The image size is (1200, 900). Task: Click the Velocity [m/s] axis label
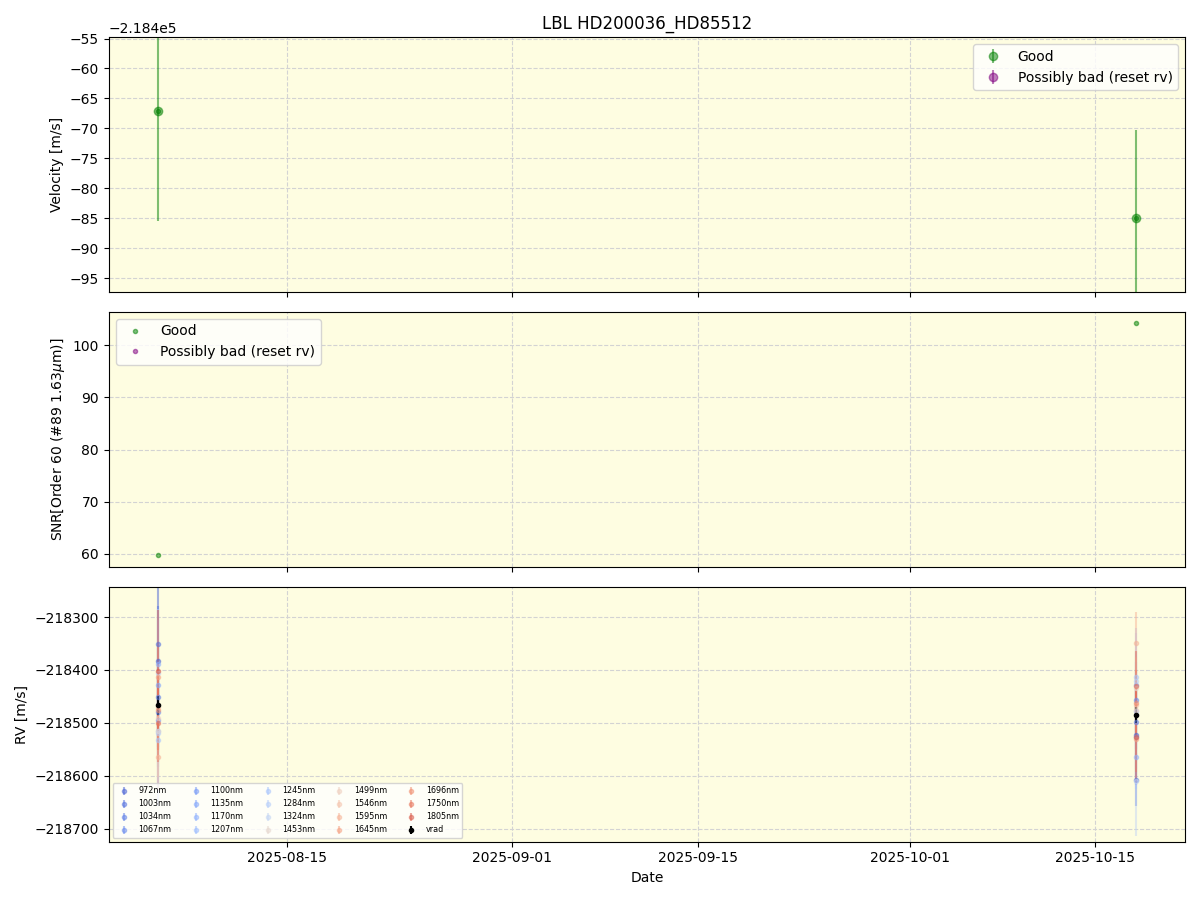[57, 165]
